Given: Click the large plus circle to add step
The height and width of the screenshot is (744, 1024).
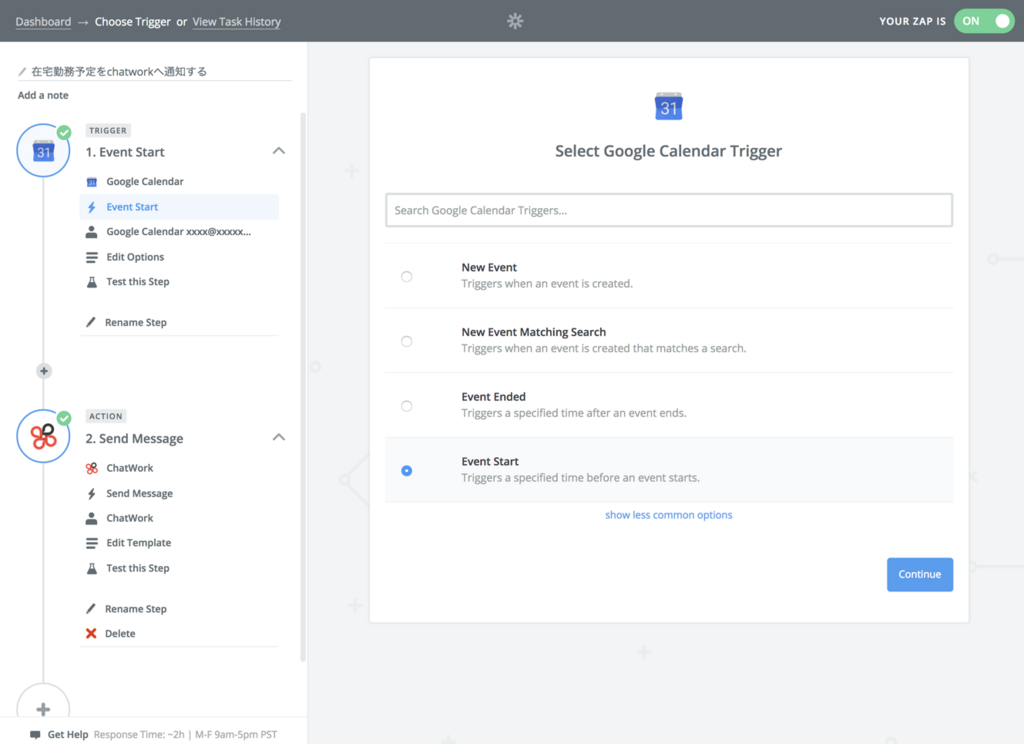Looking at the screenshot, I should tap(43, 709).
